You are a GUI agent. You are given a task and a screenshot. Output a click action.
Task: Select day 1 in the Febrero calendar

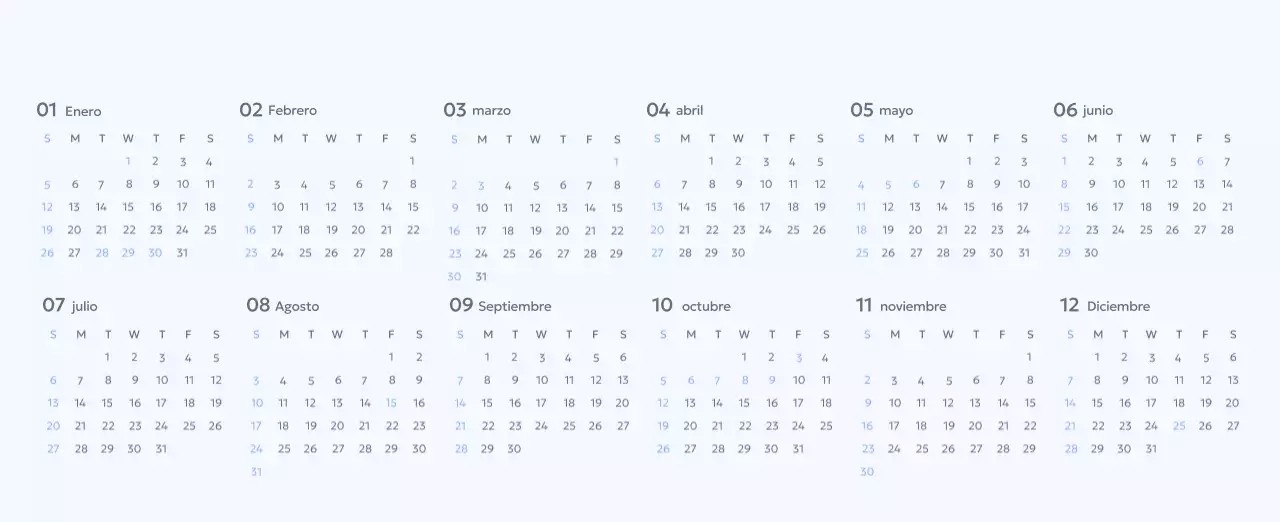click(x=412, y=161)
